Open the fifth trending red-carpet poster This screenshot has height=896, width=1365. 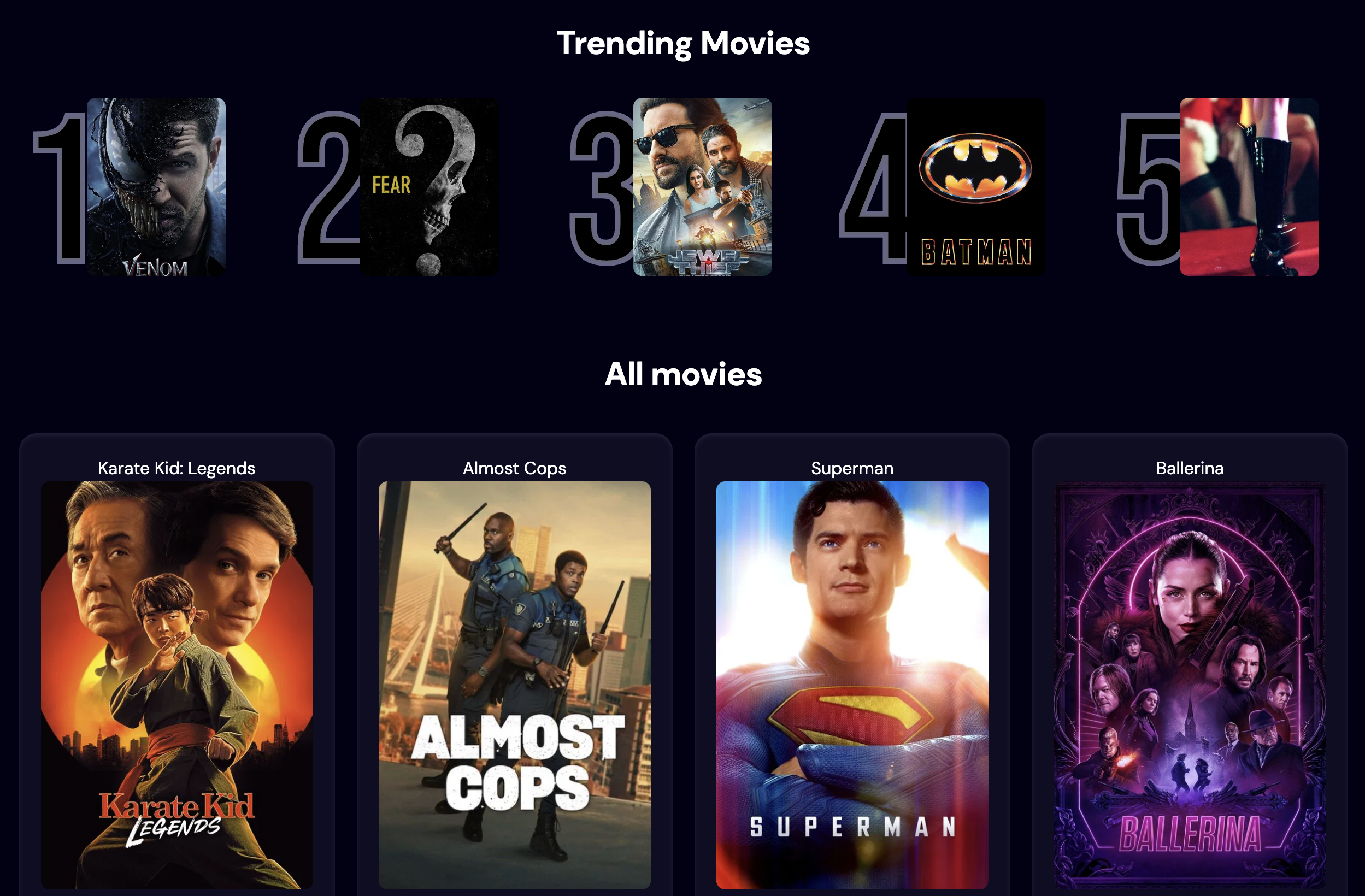pyautogui.click(x=1249, y=186)
